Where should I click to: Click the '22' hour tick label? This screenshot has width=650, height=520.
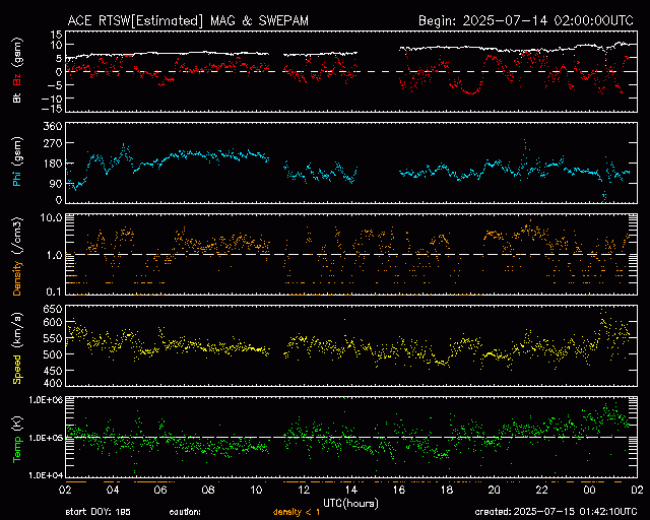coord(542,490)
